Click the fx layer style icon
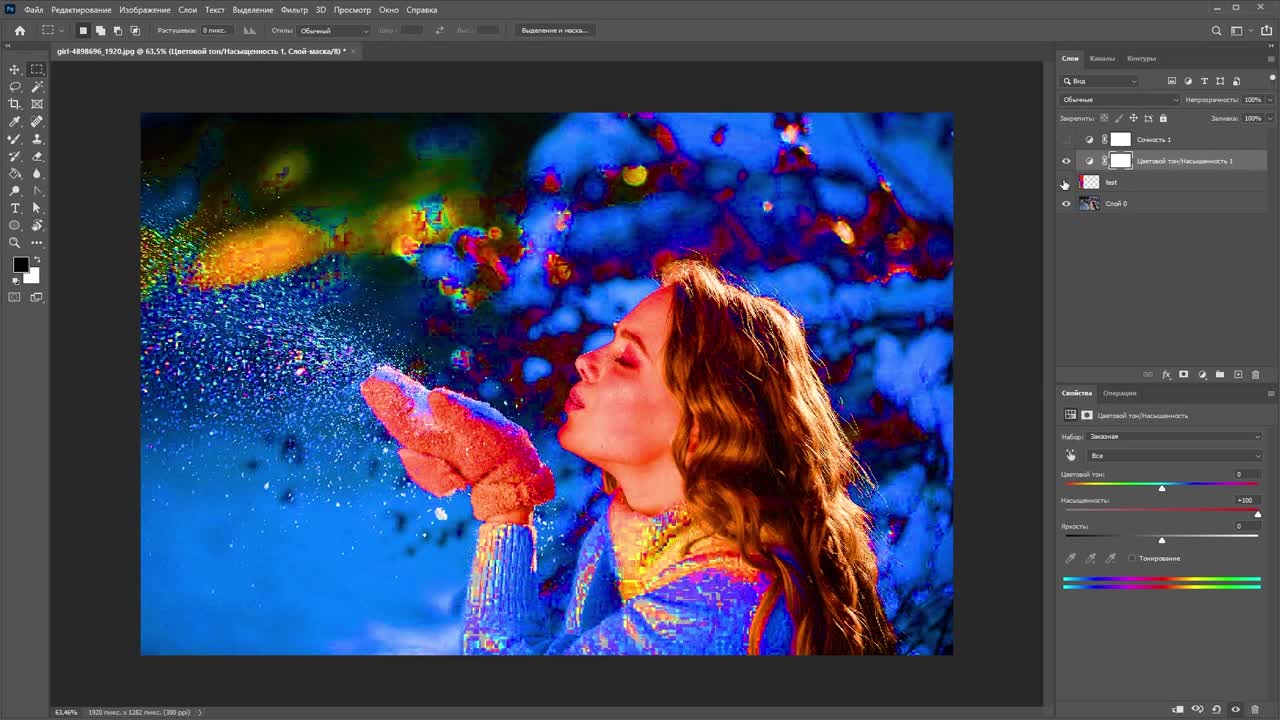 pyautogui.click(x=1166, y=375)
